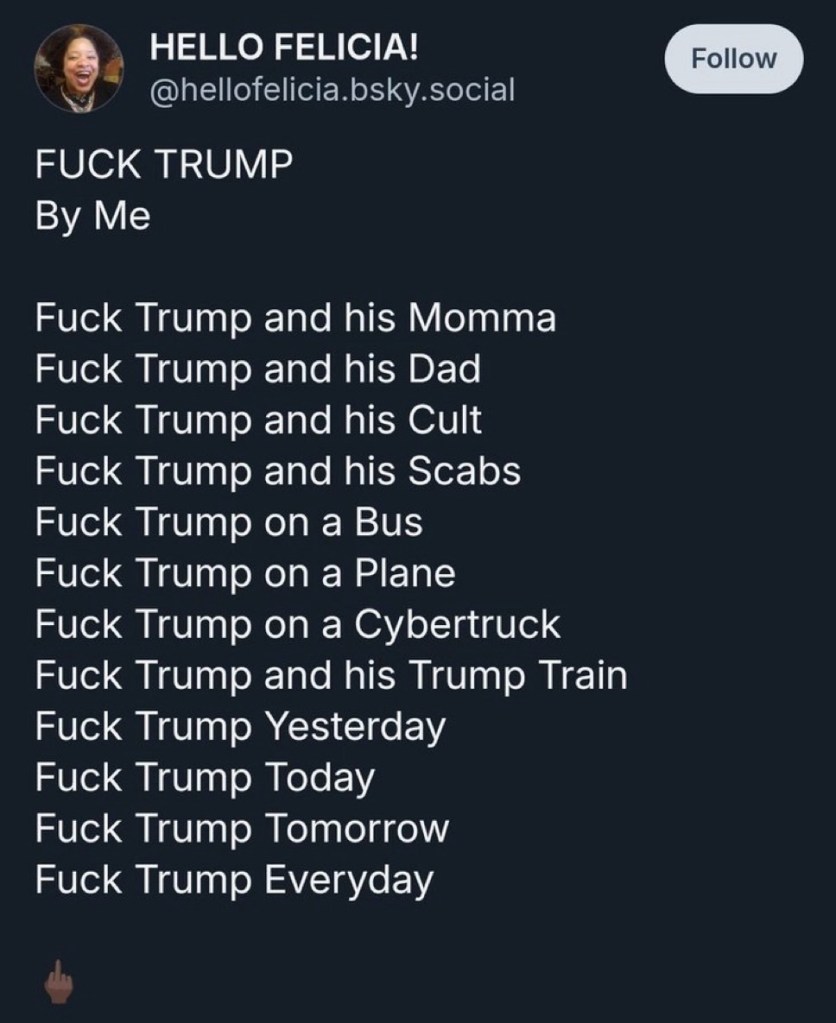Click the word 'Cybertruck' in the post
836x1023 pixels.
[458, 625]
